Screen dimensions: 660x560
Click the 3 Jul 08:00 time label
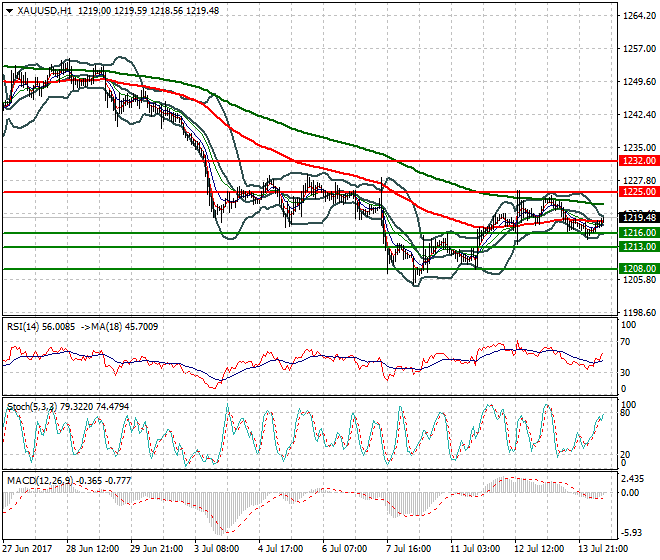[x=217, y=549]
